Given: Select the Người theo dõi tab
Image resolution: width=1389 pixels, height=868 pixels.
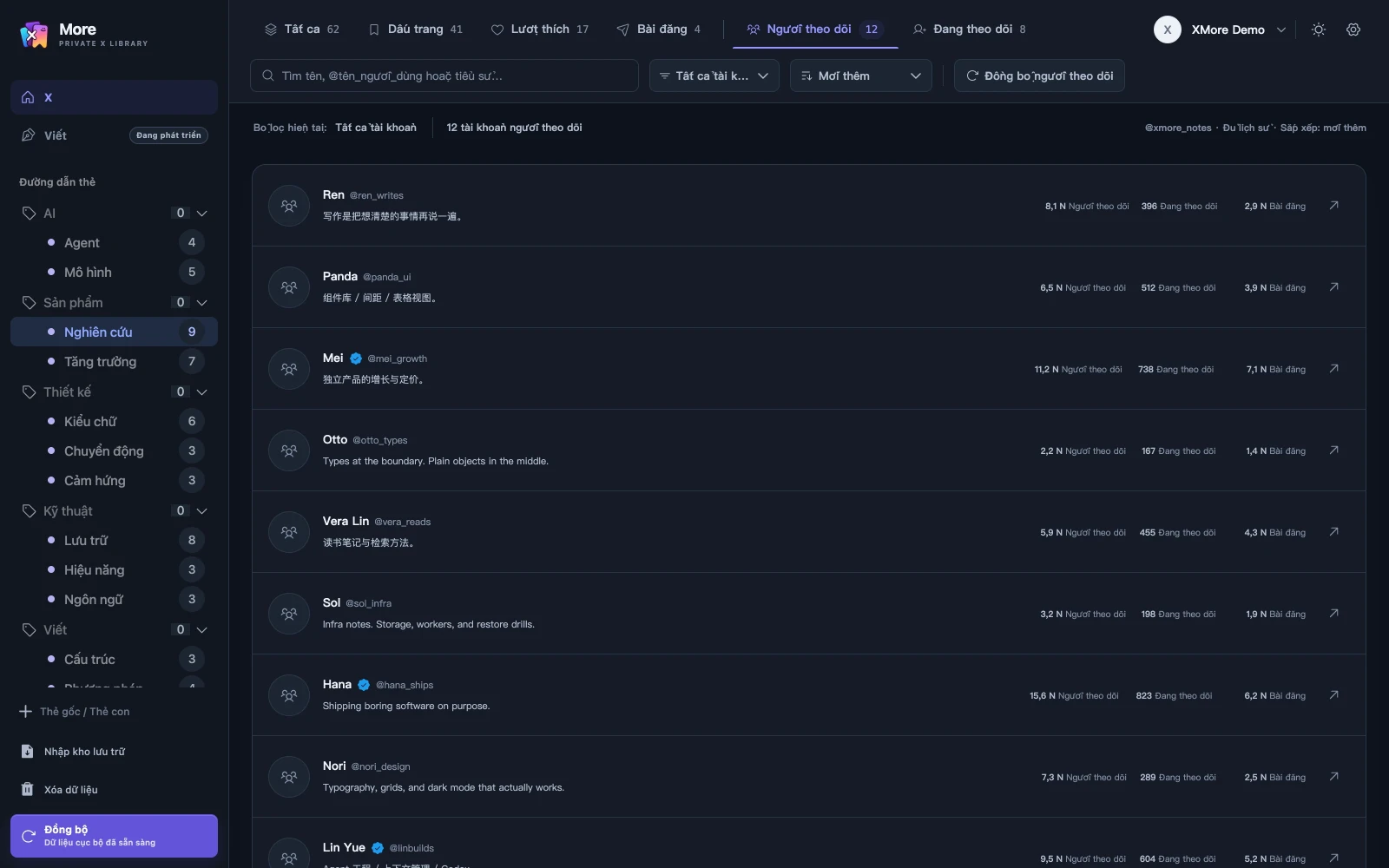Looking at the screenshot, I should point(815,30).
